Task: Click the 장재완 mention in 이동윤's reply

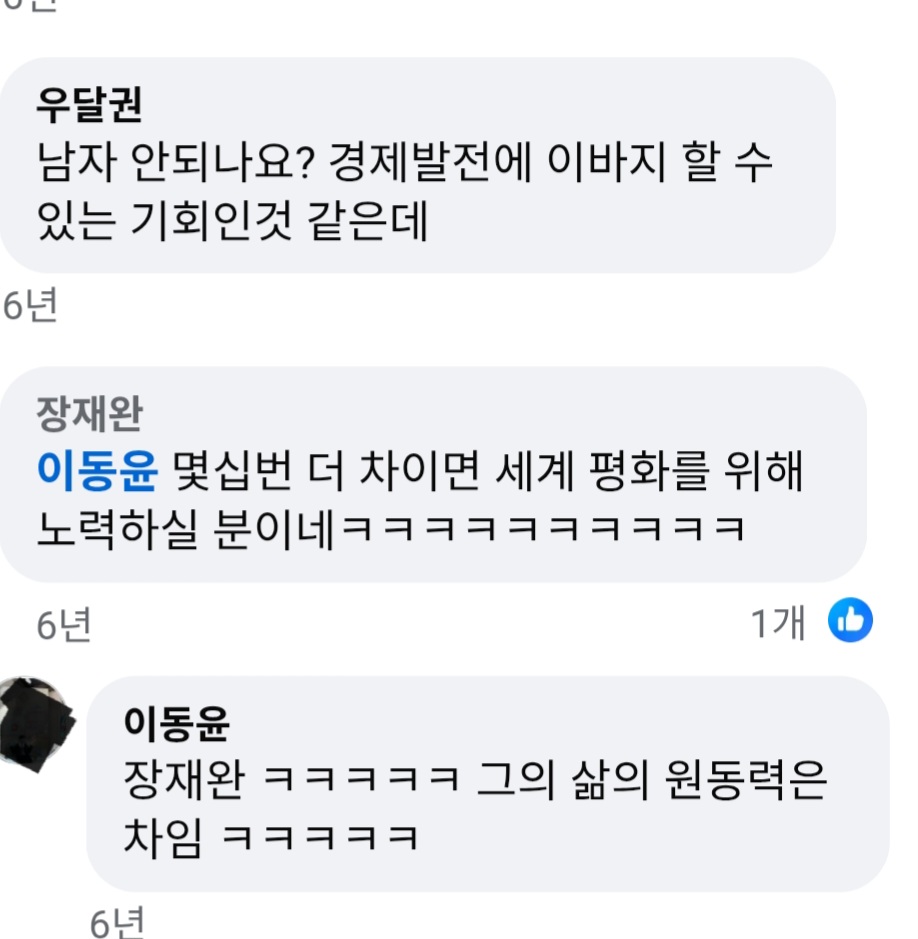Action: click(x=184, y=780)
